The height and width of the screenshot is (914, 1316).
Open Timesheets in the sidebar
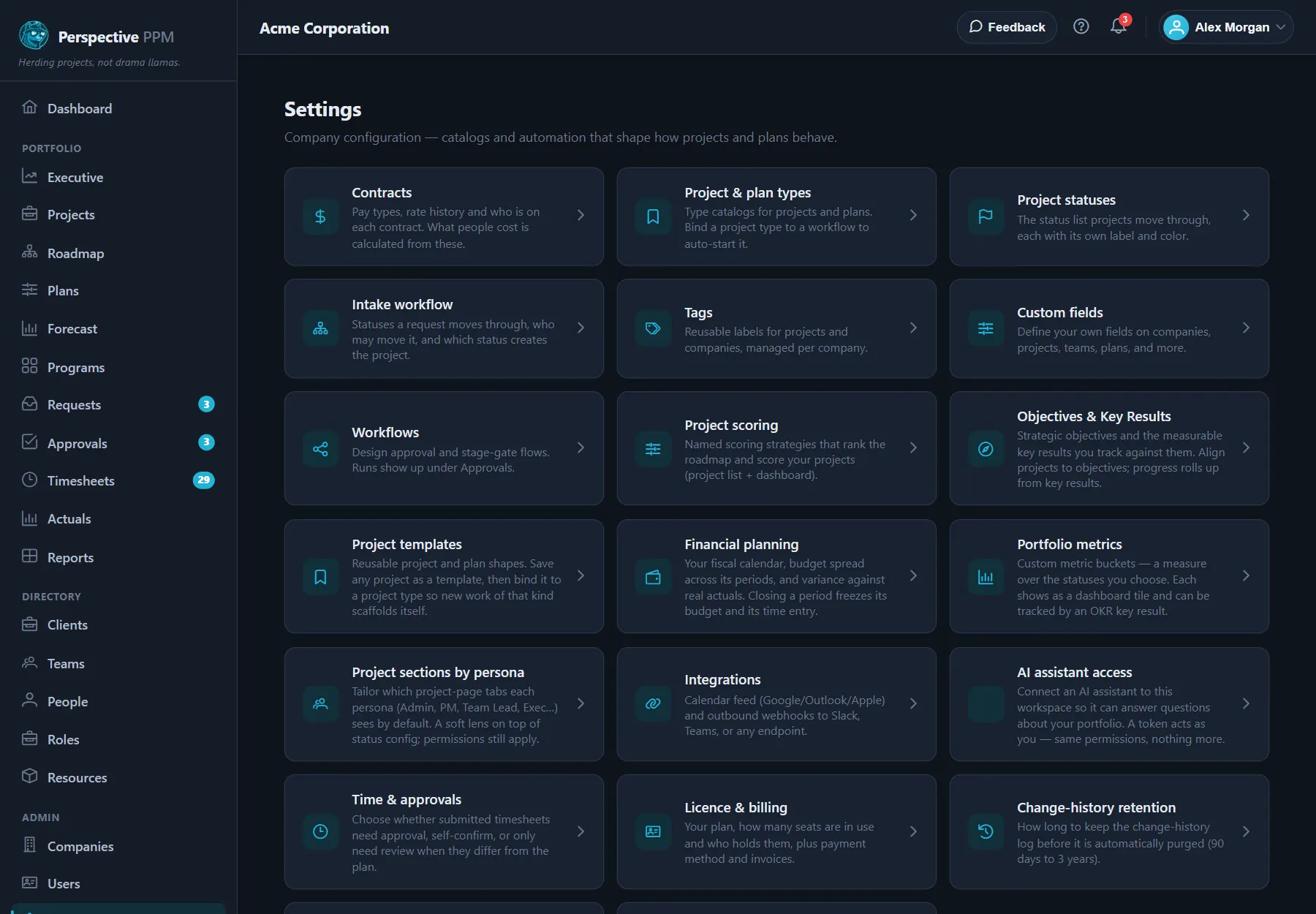click(118, 480)
